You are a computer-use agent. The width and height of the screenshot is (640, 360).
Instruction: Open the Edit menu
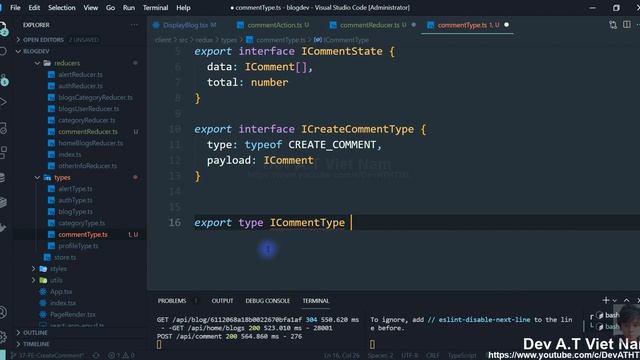coord(34,8)
